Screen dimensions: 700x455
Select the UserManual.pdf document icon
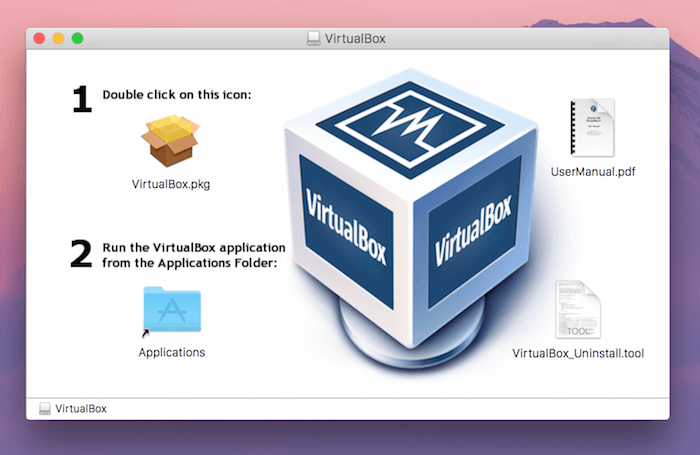point(592,127)
